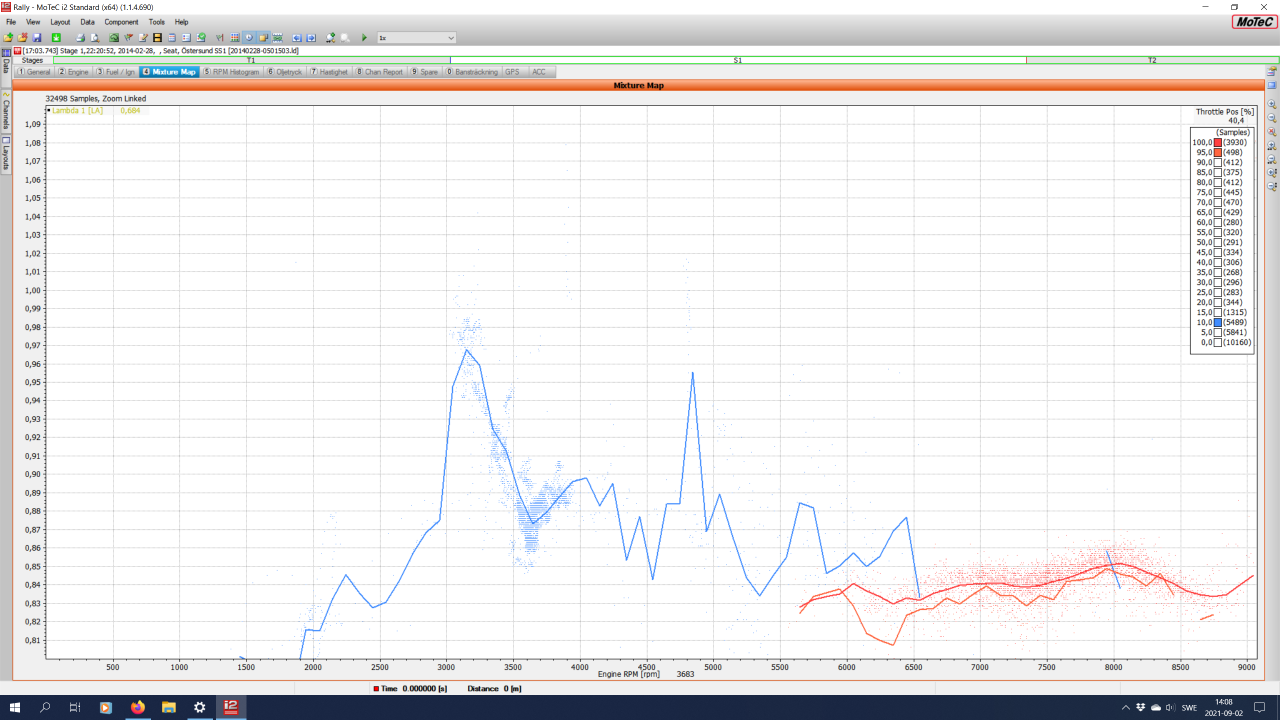Enable the 75,0 throttle checkbox
The width and height of the screenshot is (1280, 720).
1217,192
